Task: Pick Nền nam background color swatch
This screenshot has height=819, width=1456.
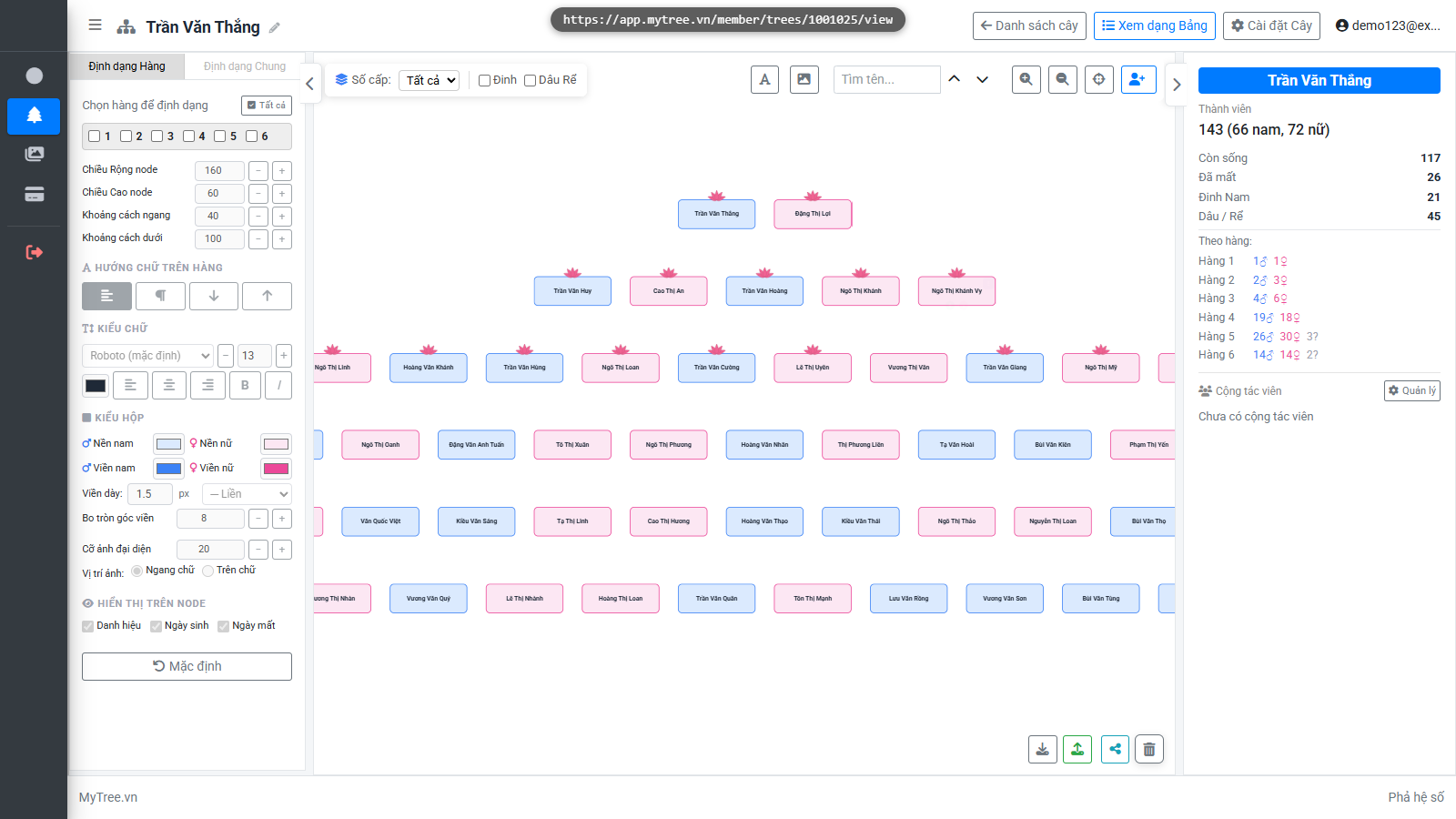Action: click(x=168, y=444)
